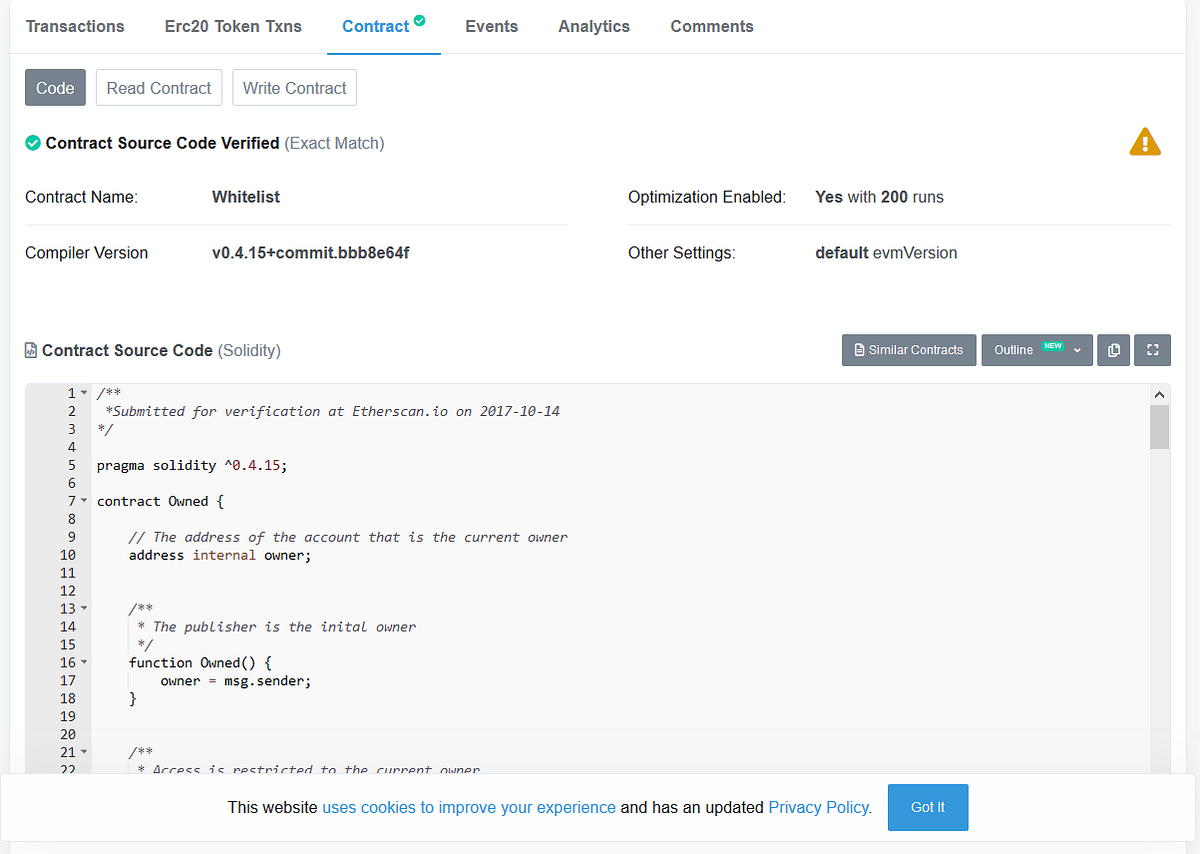The image size is (1200, 854).
Task: Follow the 'uses cookies to improve your experience' link
Action: 469,807
